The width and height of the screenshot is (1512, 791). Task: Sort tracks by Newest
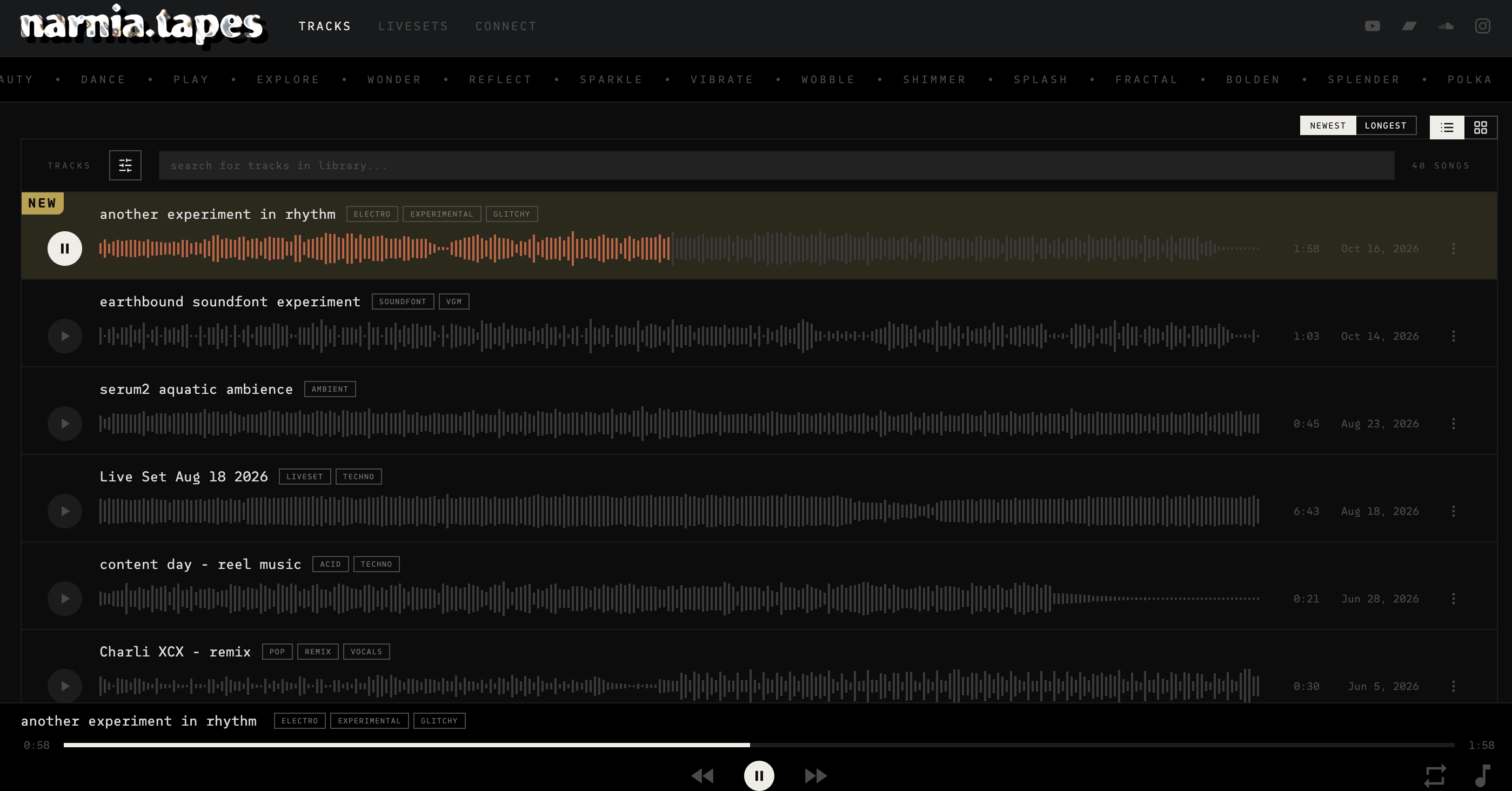(x=1327, y=125)
